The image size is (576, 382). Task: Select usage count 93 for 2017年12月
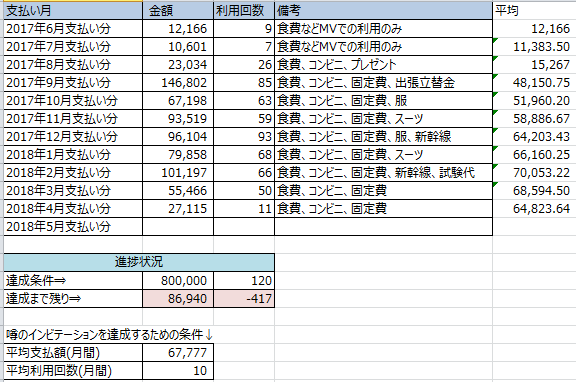coord(244,137)
